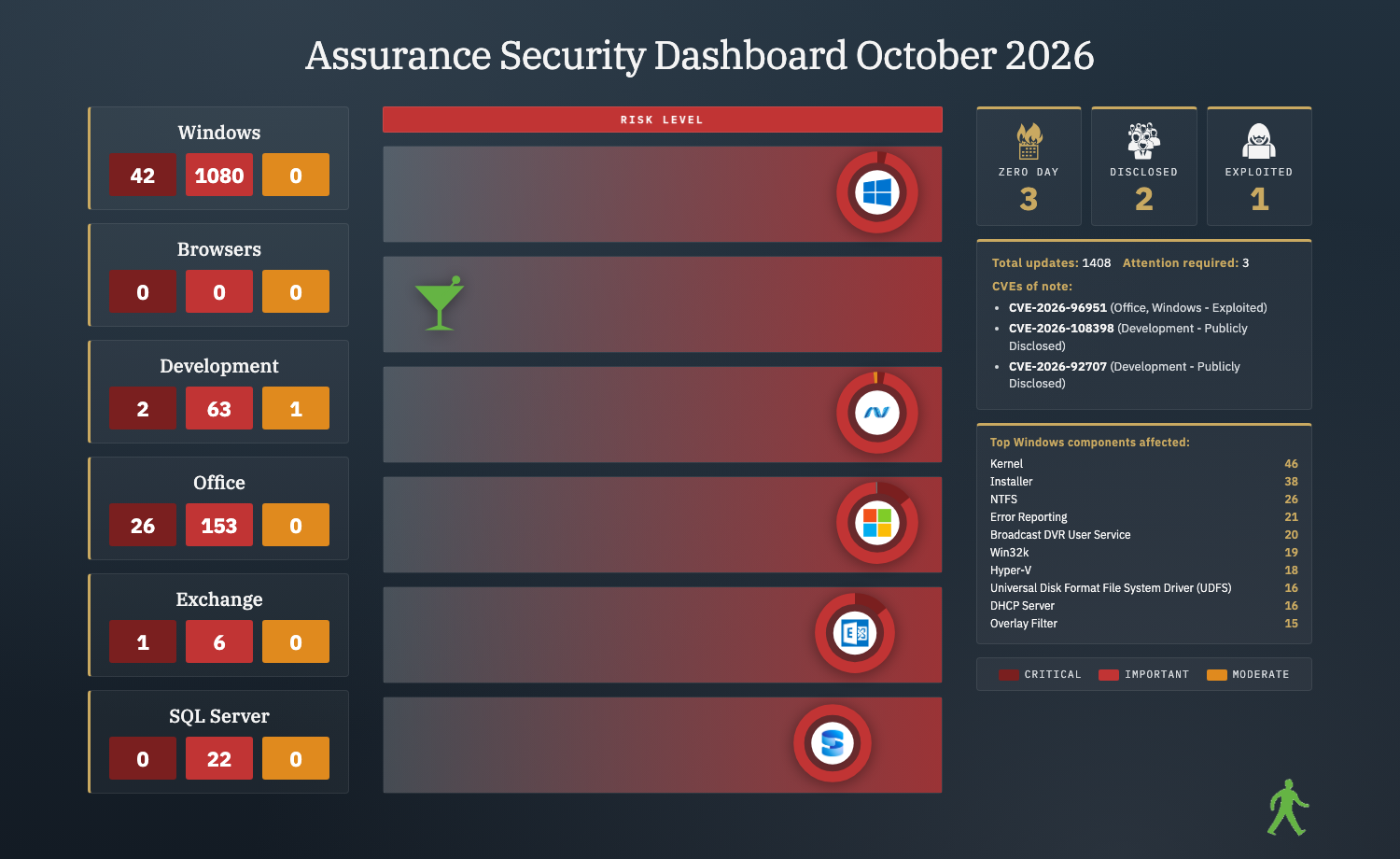This screenshot has width=1400, height=859.
Task: Click the Microsoft Office logo donut
Action: [x=877, y=523]
